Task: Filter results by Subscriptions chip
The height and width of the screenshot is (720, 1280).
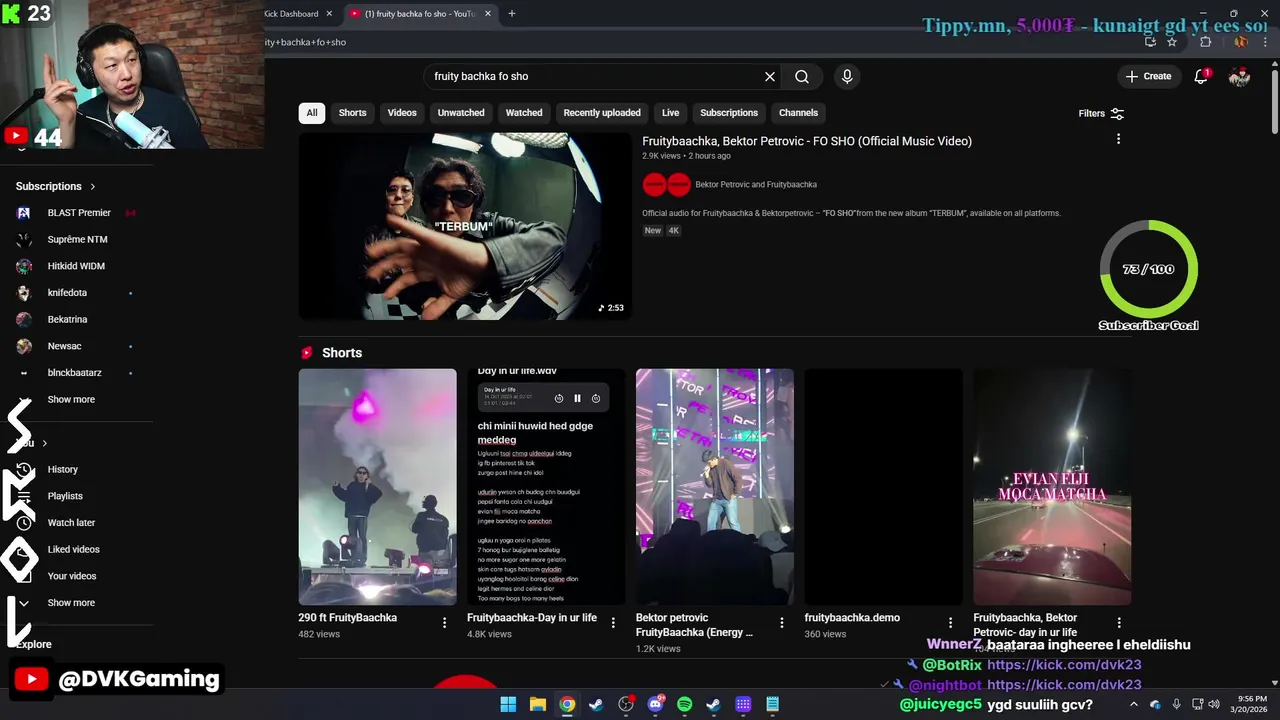Action: [729, 113]
